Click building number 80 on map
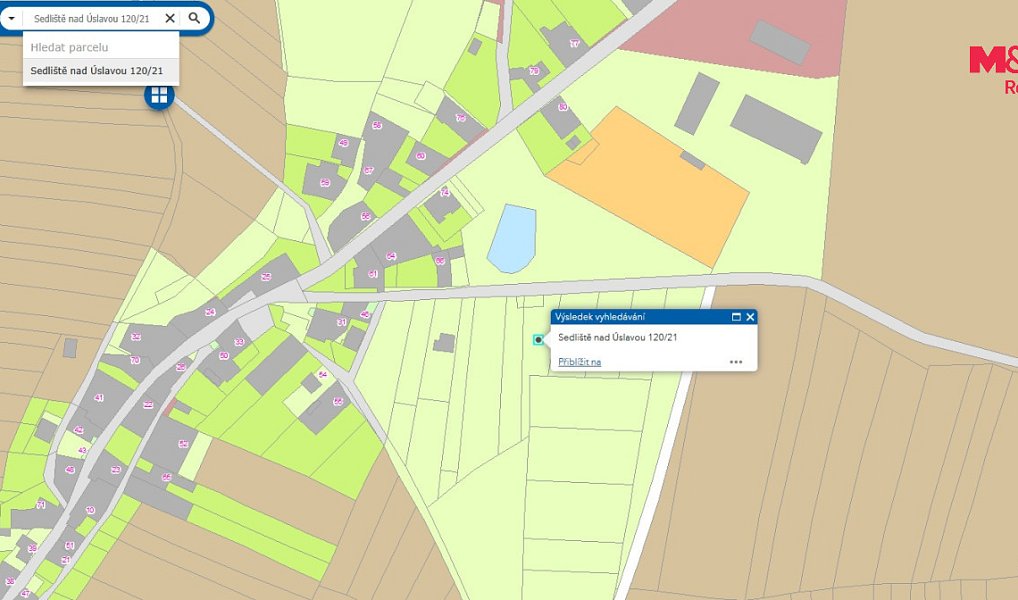1018x600 pixels. tap(562, 107)
